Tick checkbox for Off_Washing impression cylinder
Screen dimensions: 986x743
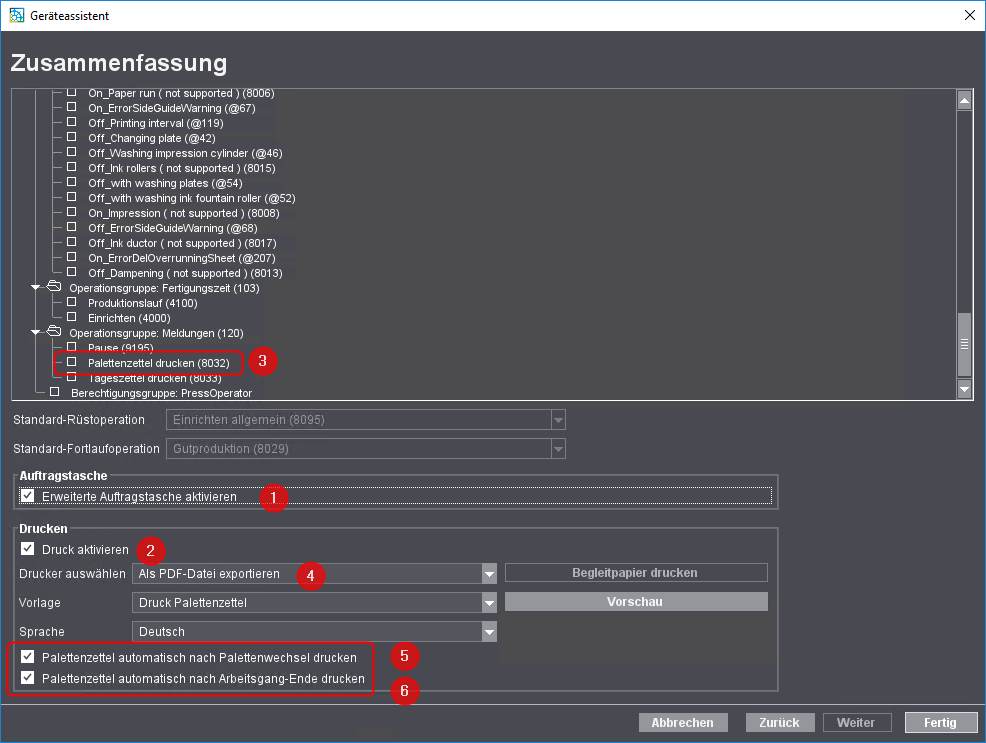pos(72,152)
